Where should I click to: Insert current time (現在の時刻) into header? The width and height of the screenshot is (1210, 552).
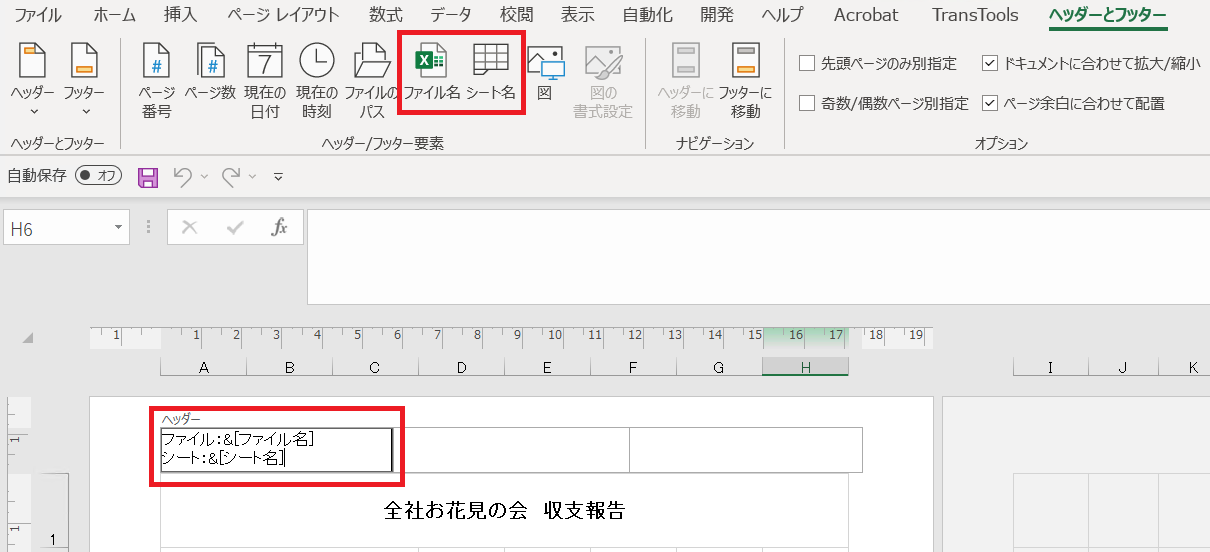point(317,81)
